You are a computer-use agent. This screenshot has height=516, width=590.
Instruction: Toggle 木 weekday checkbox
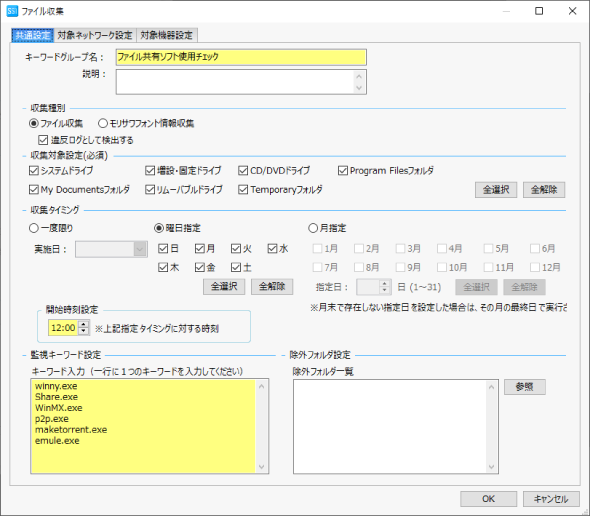(x=163, y=268)
